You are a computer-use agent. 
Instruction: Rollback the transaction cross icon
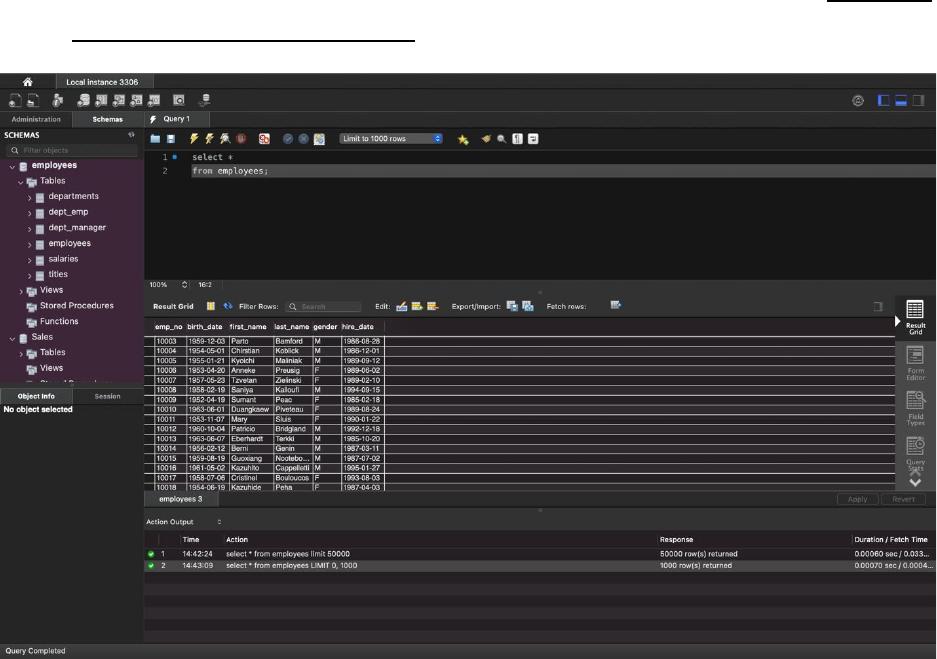tap(304, 139)
